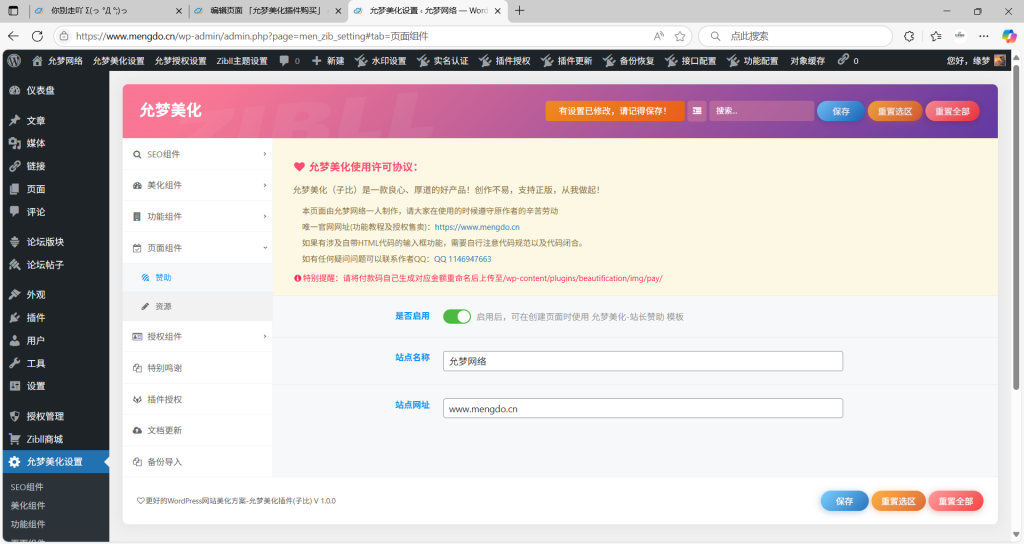The width and height of the screenshot is (1024, 544).
Task: Open the read aloud icon in address bar
Action: click(x=659, y=36)
